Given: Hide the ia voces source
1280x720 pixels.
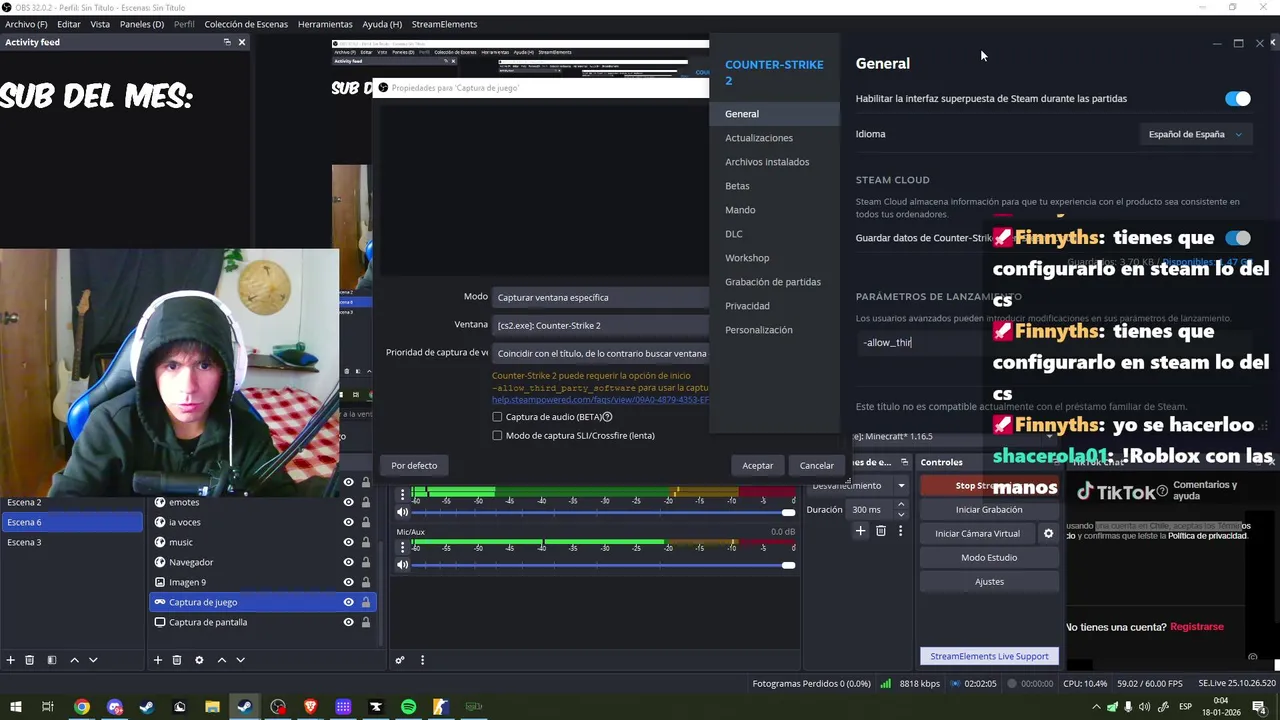Looking at the screenshot, I should click(x=348, y=522).
